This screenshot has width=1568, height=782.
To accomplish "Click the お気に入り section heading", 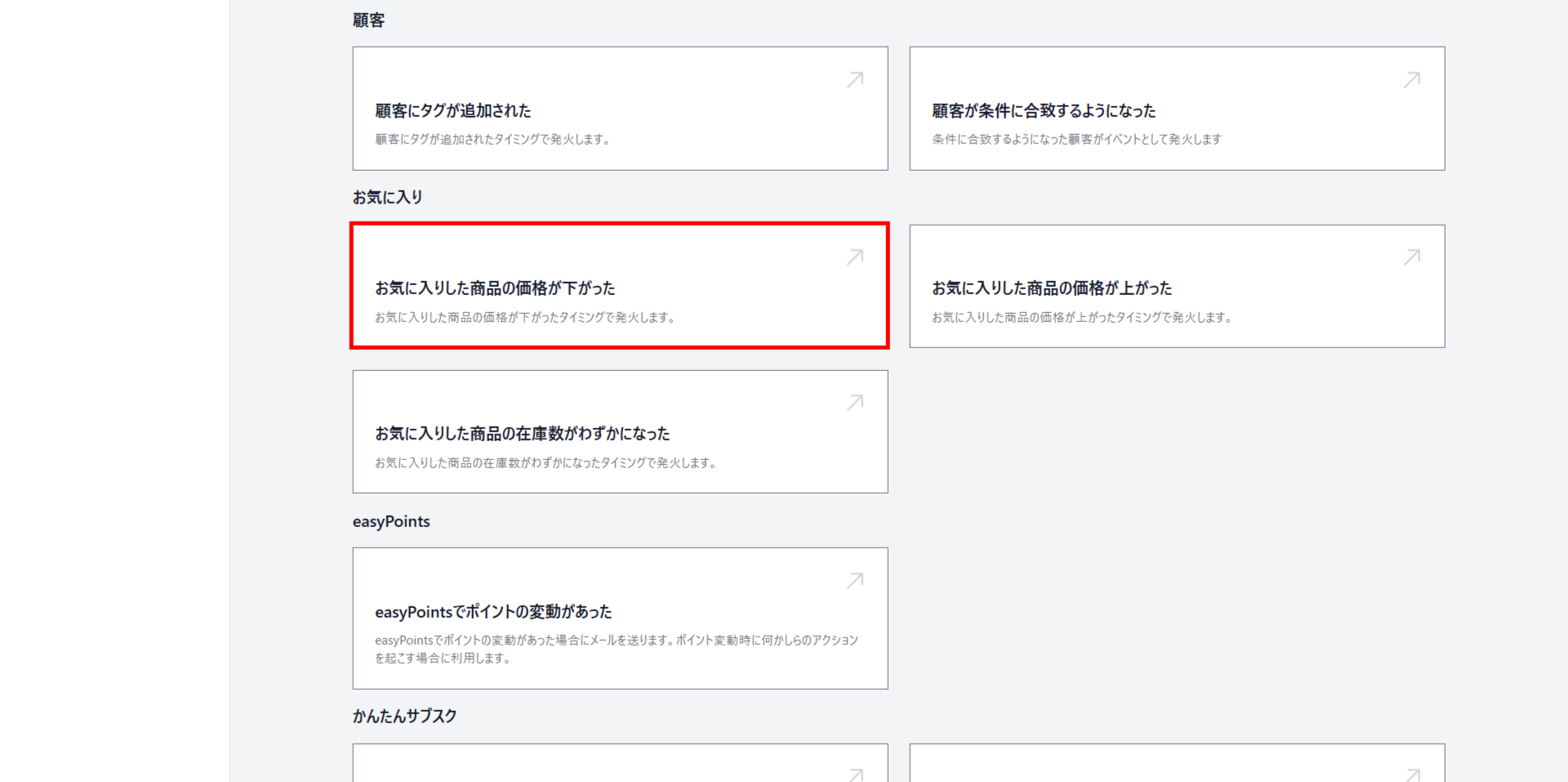I will pos(388,197).
